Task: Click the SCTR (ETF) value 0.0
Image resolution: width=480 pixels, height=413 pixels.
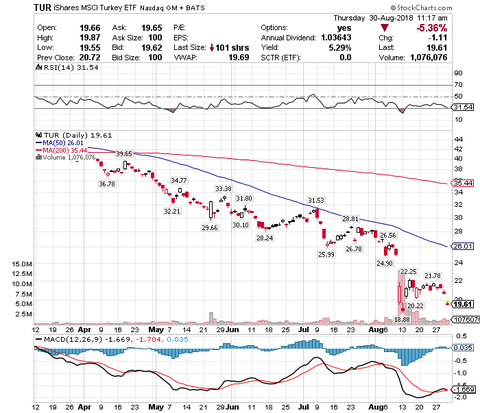Action: 345,57
